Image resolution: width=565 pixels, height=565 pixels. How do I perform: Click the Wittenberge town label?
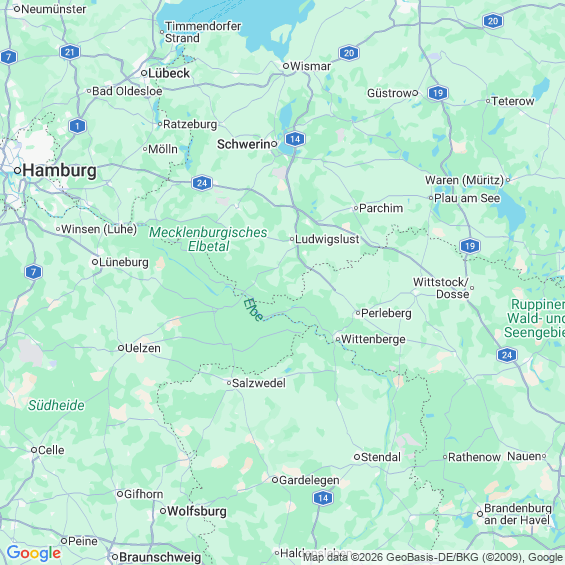(x=373, y=339)
